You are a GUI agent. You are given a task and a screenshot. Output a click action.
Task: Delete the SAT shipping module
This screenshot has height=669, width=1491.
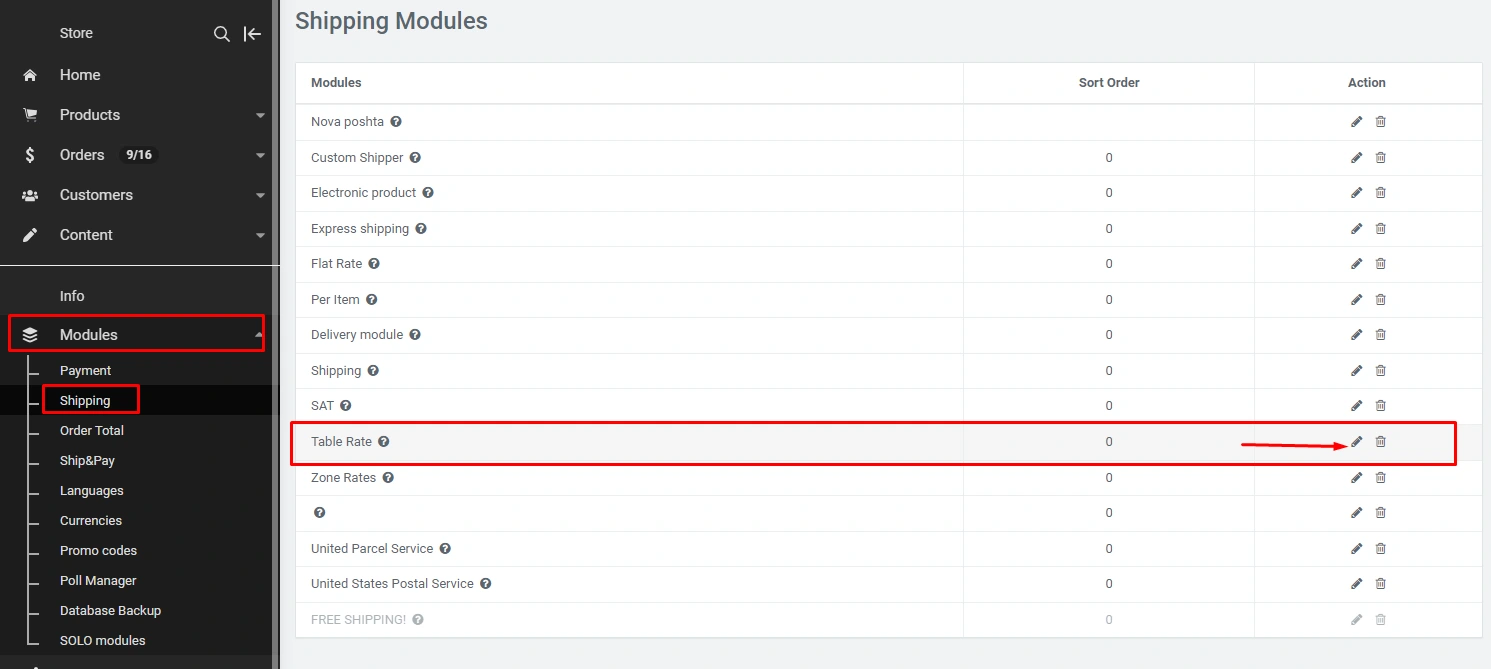tap(1381, 406)
